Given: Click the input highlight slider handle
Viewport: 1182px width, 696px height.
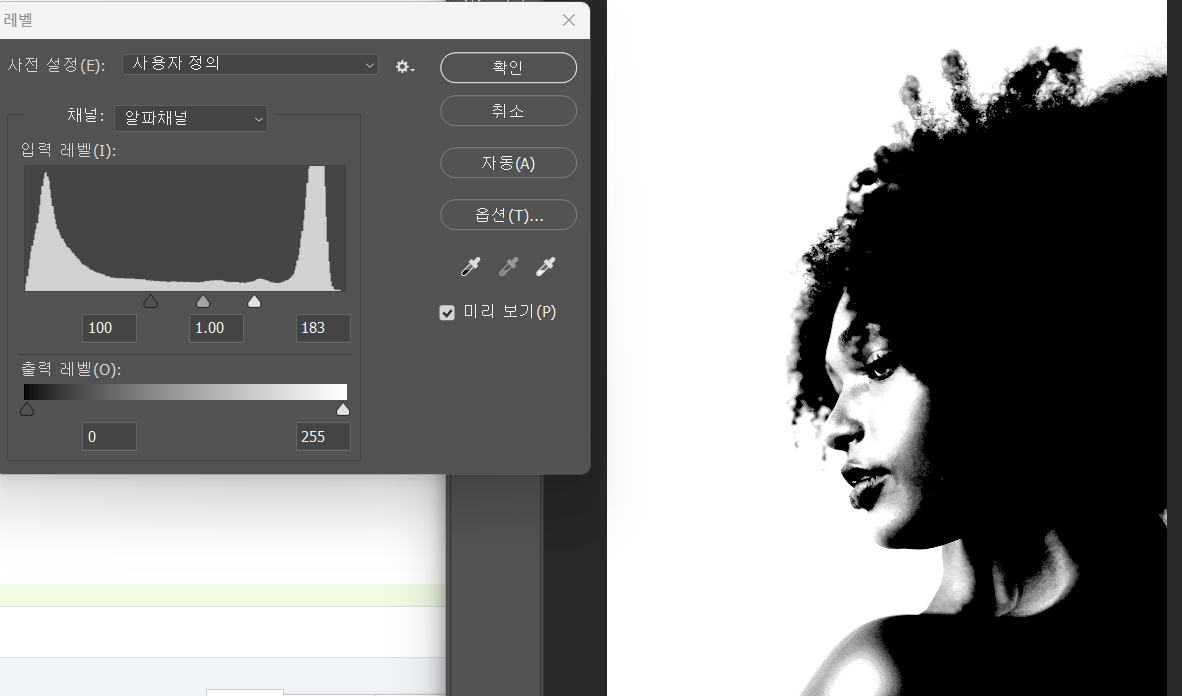Looking at the screenshot, I should (x=254, y=301).
